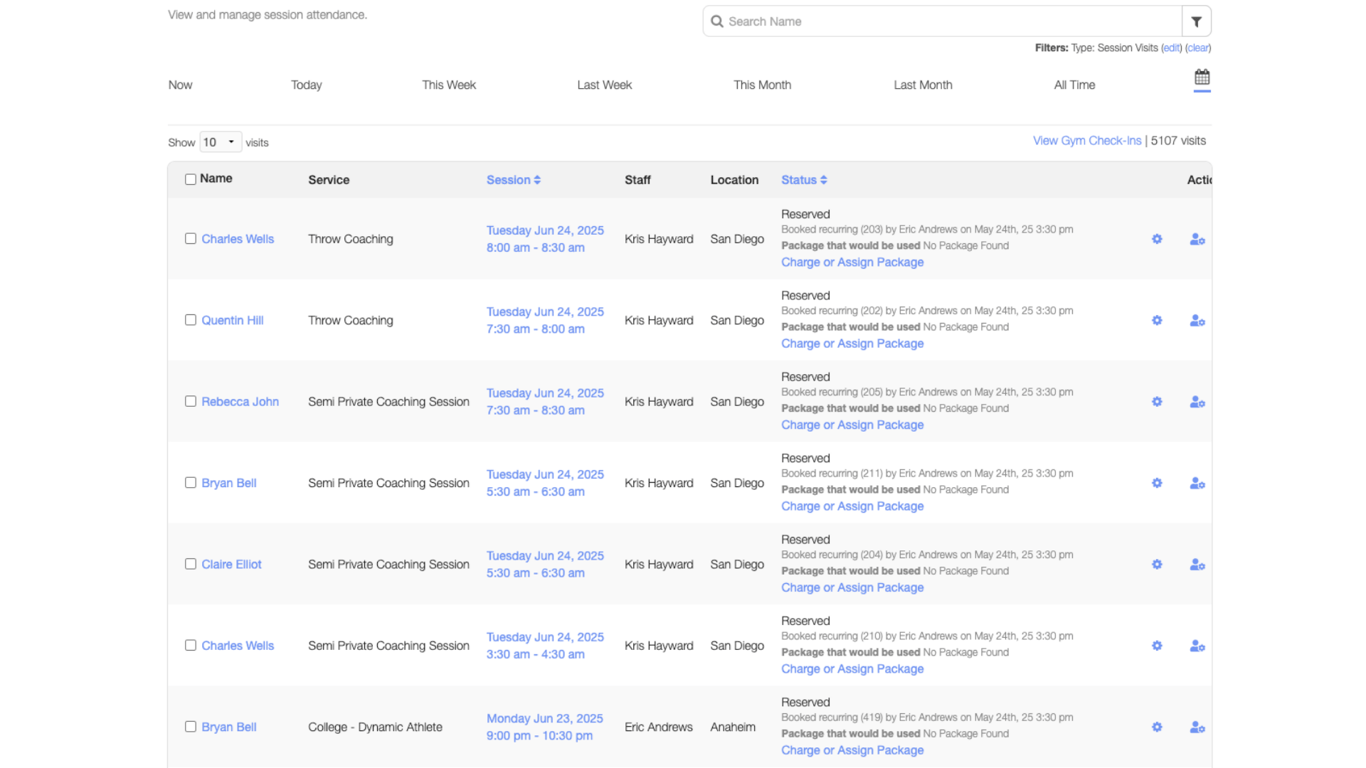Screen dimensions: 1366x768
Task: Open the Show visits count dropdown
Action: click(x=219, y=142)
